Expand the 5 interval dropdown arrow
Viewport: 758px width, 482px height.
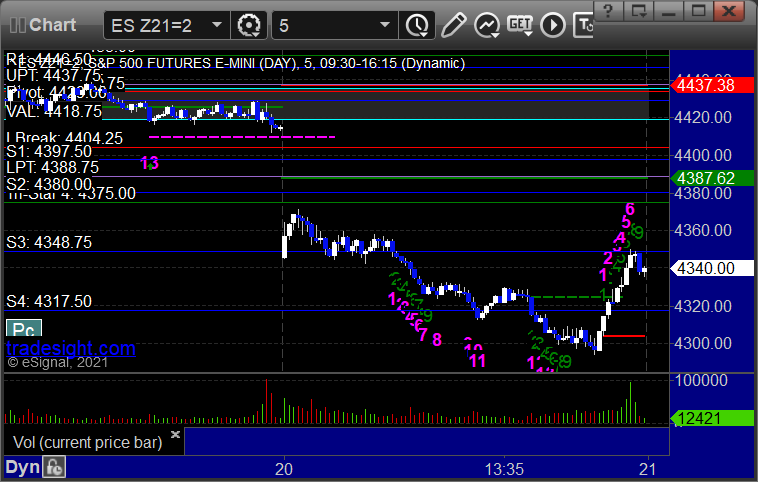click(385, 25)
